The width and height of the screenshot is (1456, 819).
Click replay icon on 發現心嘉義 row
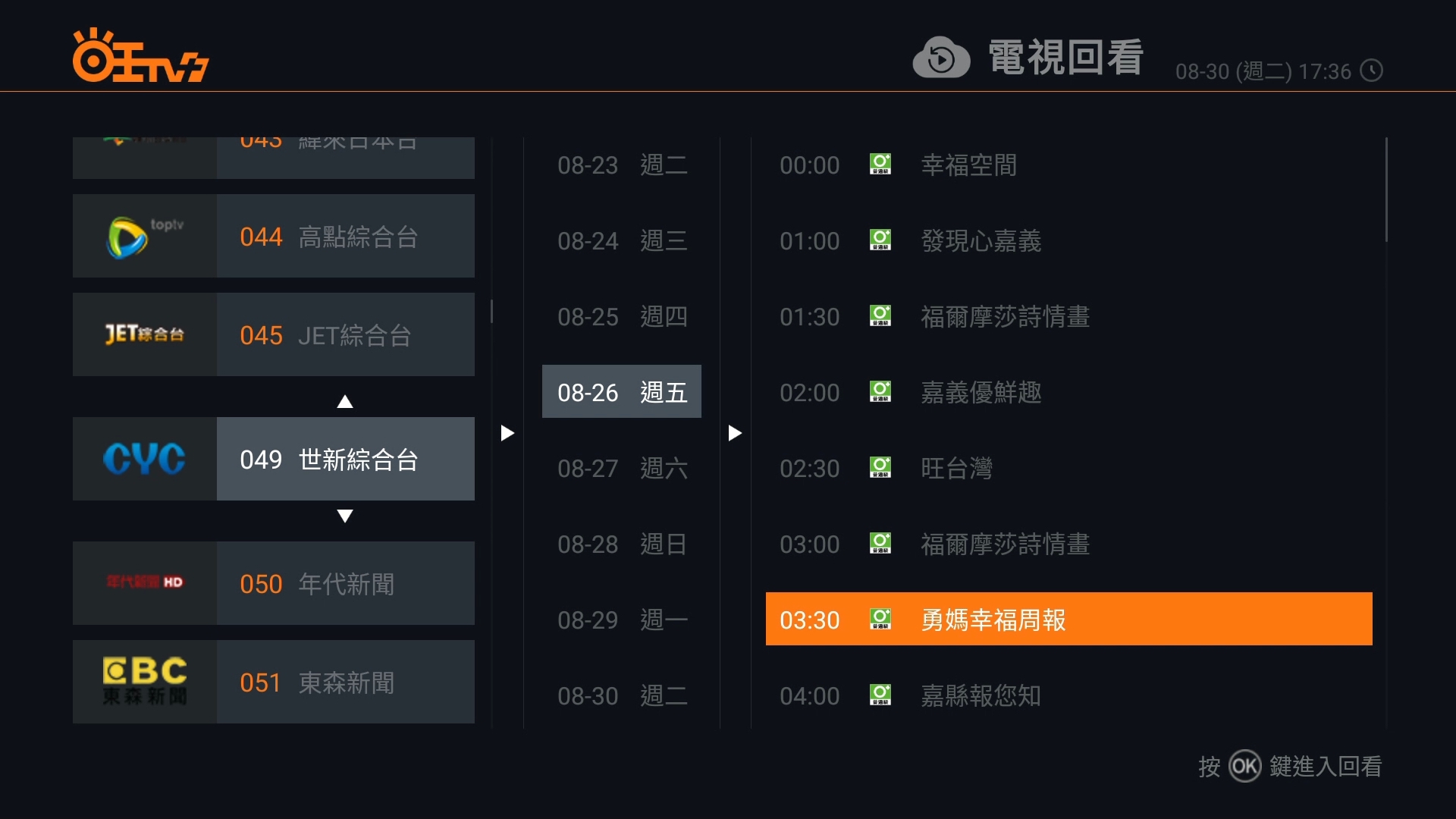[880, 240]
